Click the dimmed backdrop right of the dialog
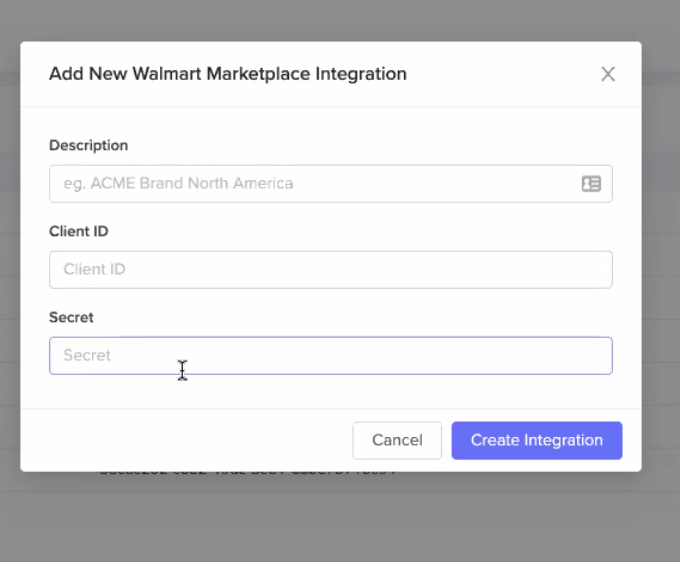Screen dimensions: 680x562 click(660, 300)
